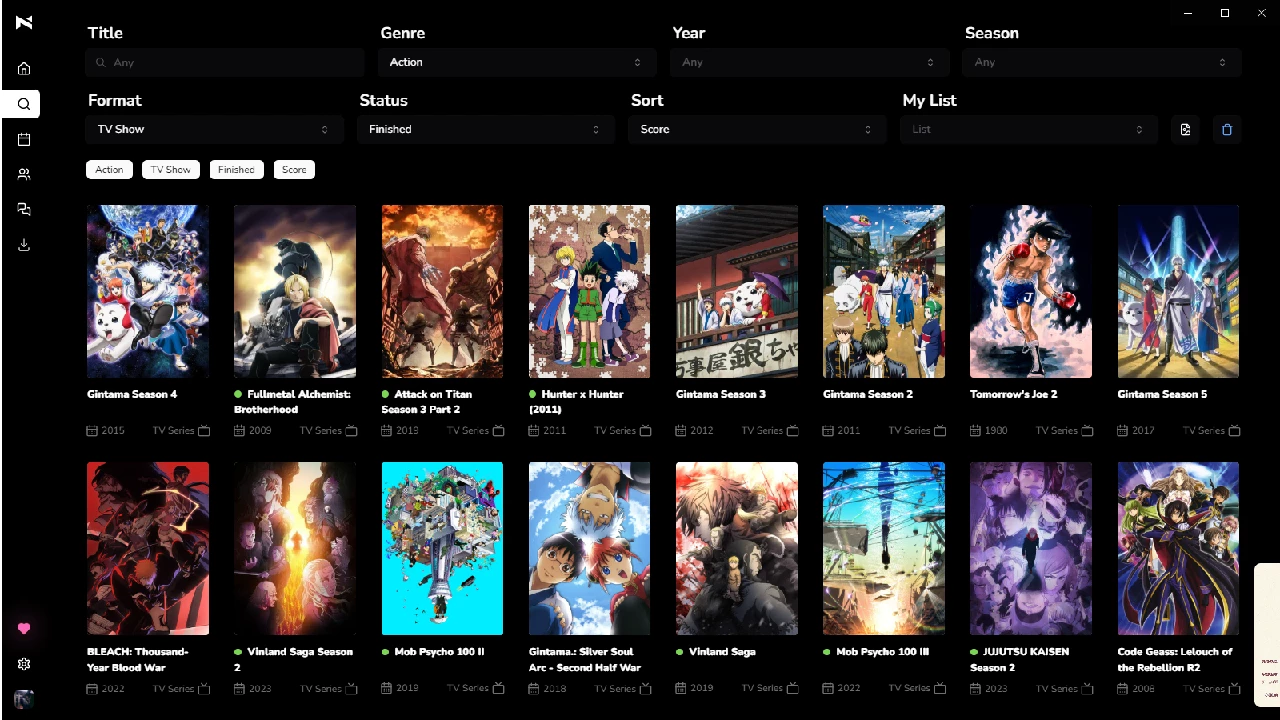Open the Tomorrow's Joe 2 poster

(x=1030, y=291)
